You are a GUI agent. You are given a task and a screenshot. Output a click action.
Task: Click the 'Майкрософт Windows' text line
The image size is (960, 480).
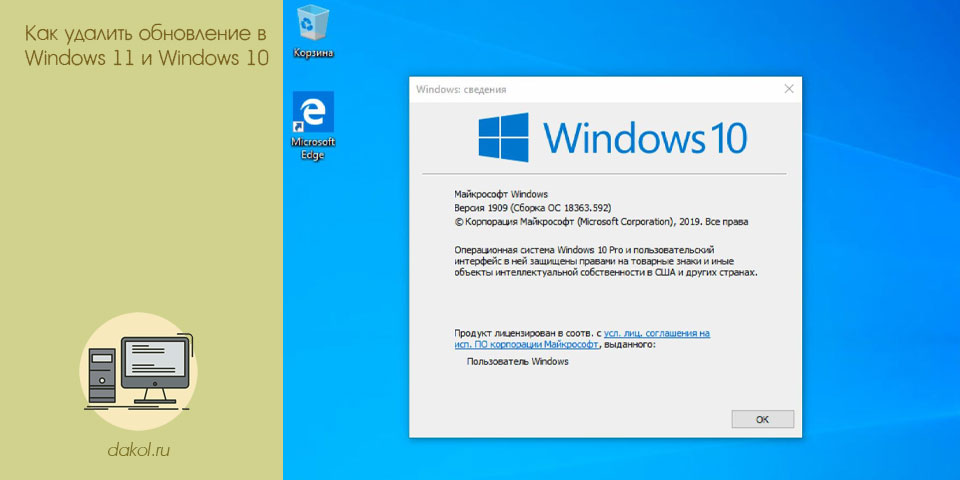(501, 194)
